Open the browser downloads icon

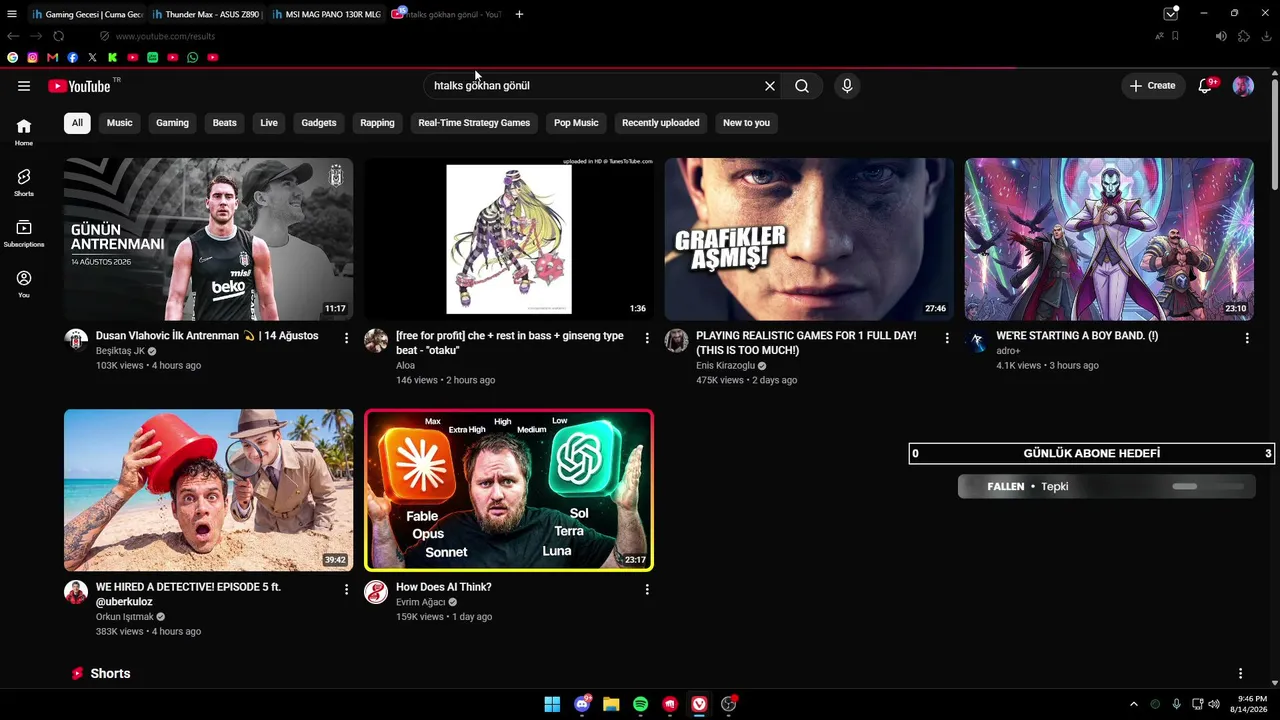click(1266, 36)
